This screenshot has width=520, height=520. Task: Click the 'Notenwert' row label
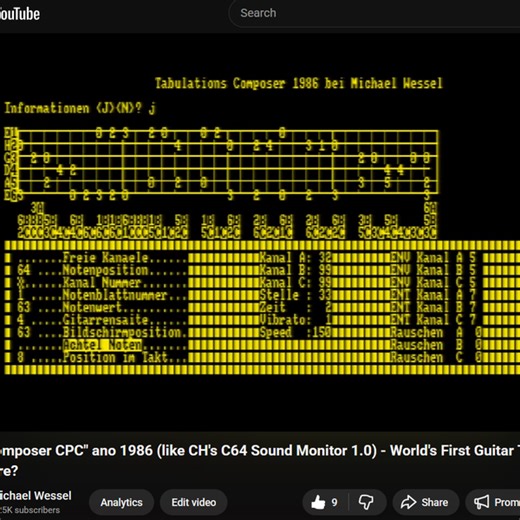coord(92,308)
